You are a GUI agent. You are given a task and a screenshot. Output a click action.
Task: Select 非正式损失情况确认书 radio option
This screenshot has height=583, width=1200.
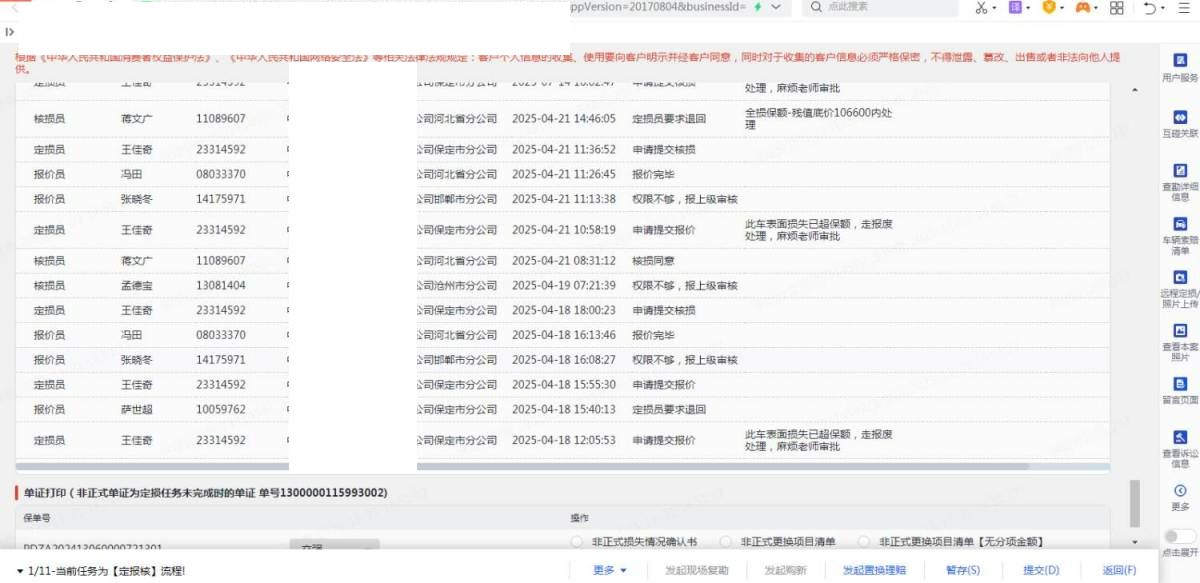coord(576,542)
